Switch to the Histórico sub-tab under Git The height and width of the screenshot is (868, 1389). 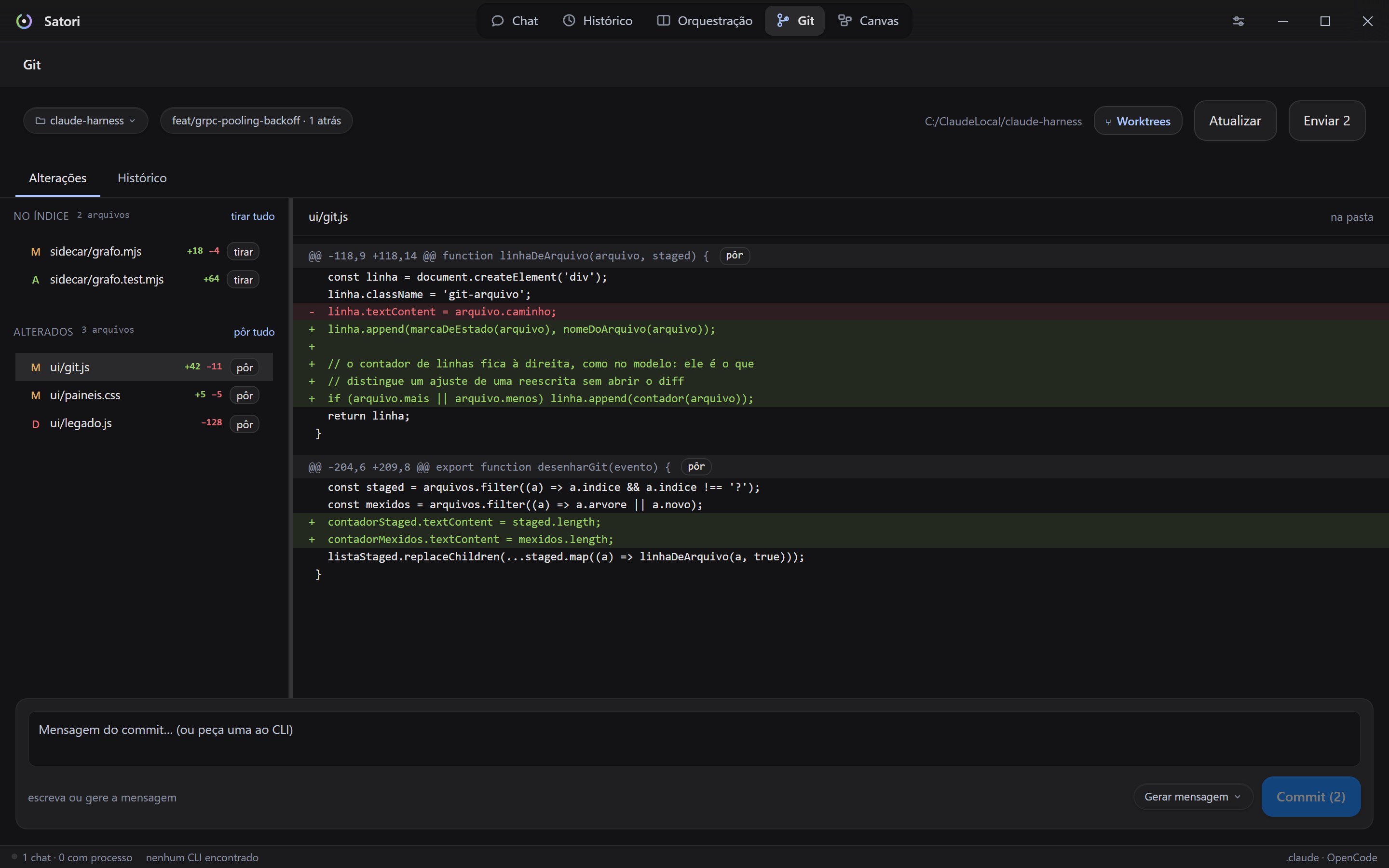pos(142,178)
